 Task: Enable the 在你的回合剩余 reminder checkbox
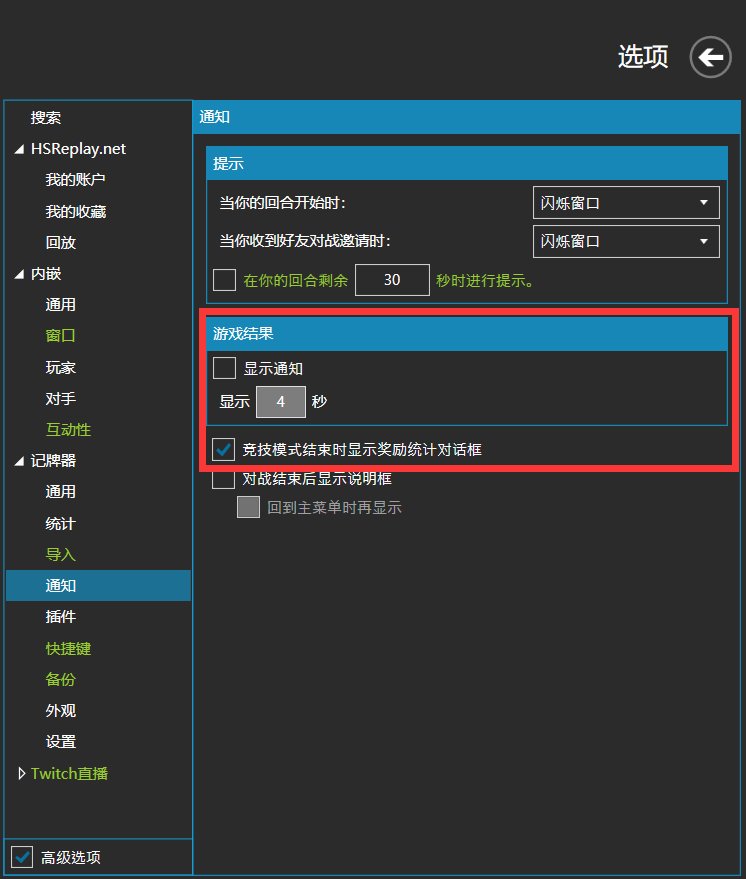coord(225,280)
